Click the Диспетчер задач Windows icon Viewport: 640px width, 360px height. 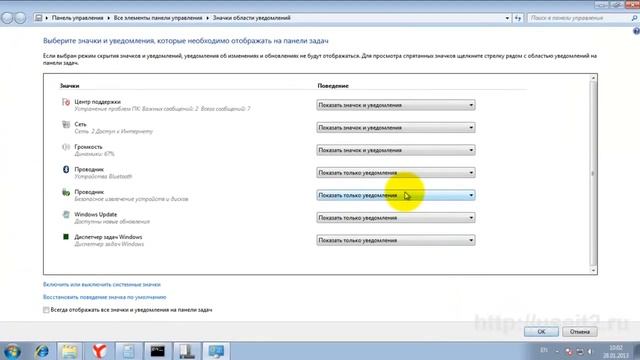[66, 237]
